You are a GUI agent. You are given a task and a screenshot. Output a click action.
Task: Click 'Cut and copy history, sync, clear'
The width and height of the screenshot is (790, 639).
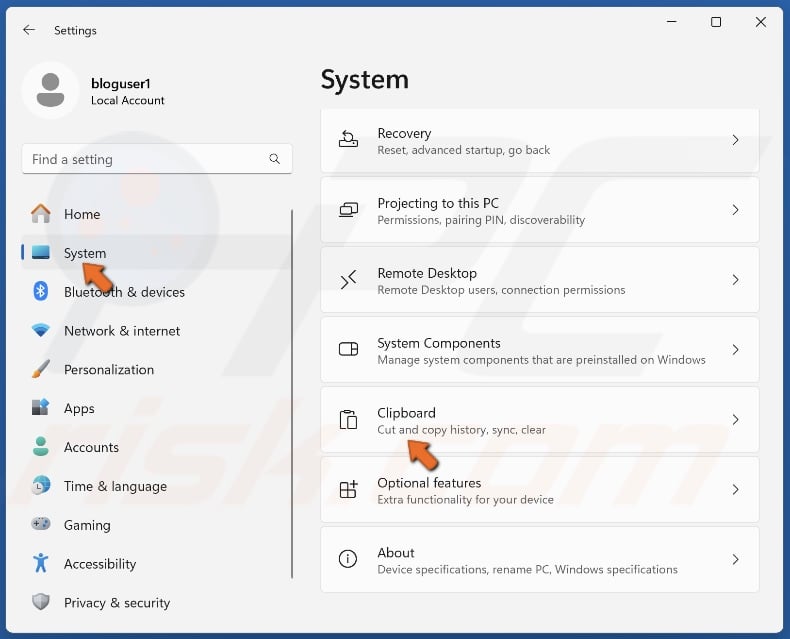coord(462,430)
